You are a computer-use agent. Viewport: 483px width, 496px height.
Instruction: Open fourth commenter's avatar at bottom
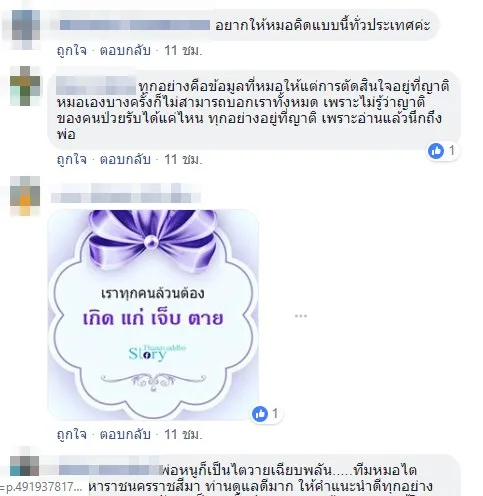[x=25, y=466]
